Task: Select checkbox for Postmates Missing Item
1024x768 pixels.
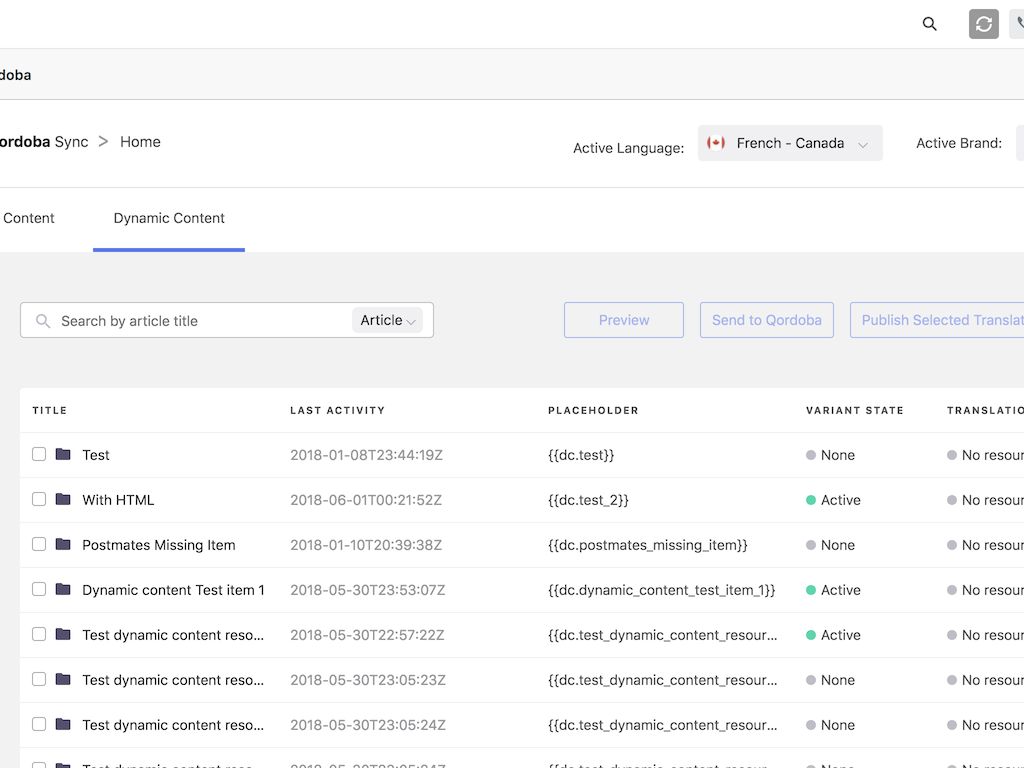Action: coord(39,544)
